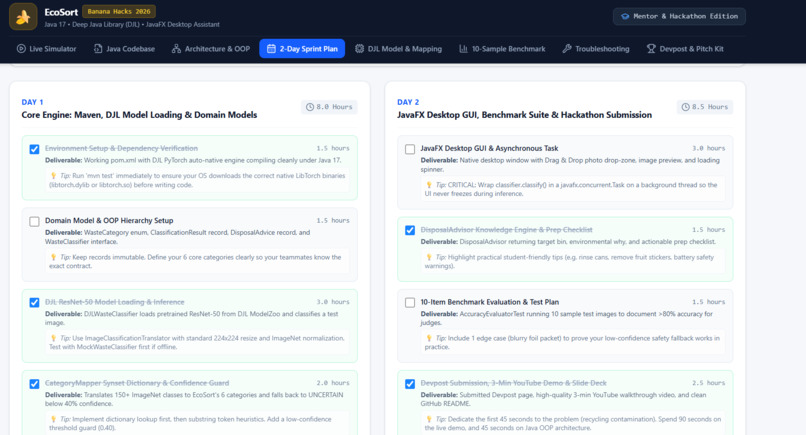The width and height of the screenshot is (806, 435).
Task: Open the Troubleshooting tab
Action: pos(596,49)
